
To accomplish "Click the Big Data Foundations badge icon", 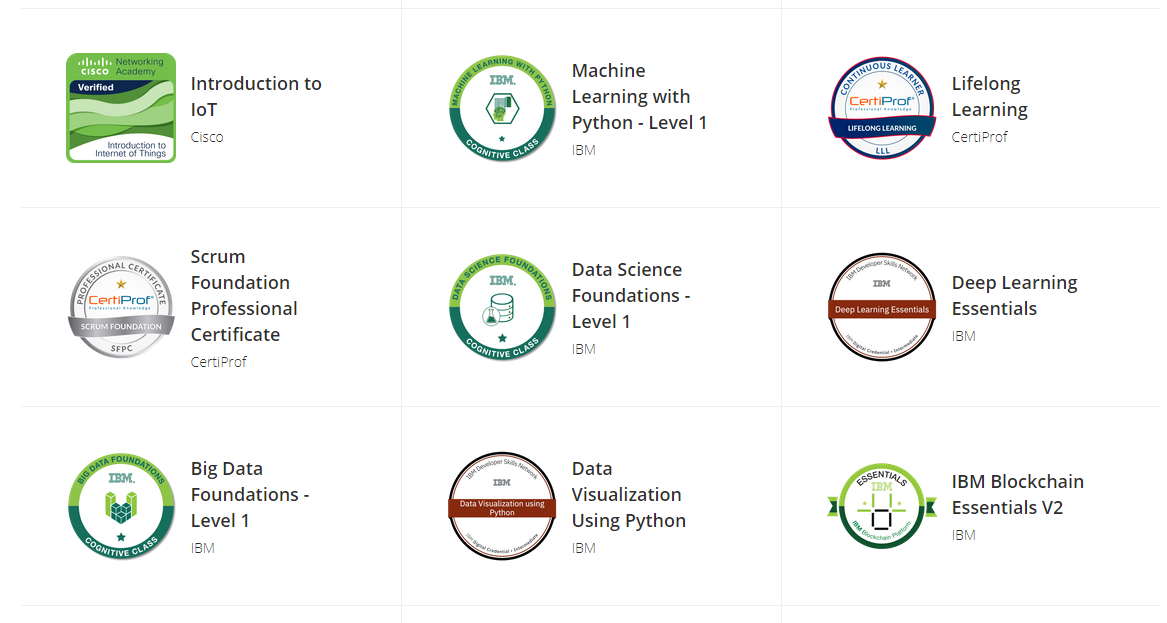I will (121, 506).
